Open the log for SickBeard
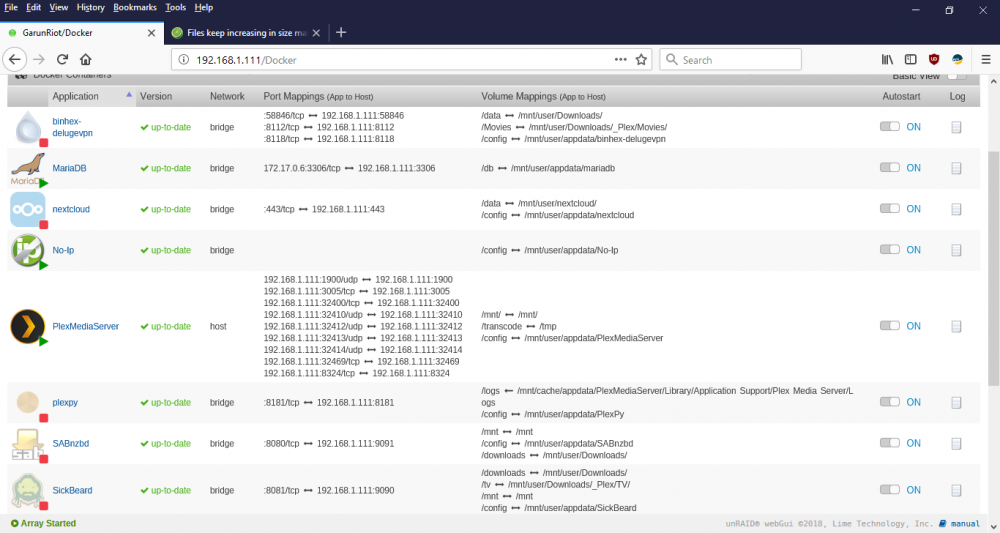The width and height of the screenshot is (1000, 533). [956, 490]
